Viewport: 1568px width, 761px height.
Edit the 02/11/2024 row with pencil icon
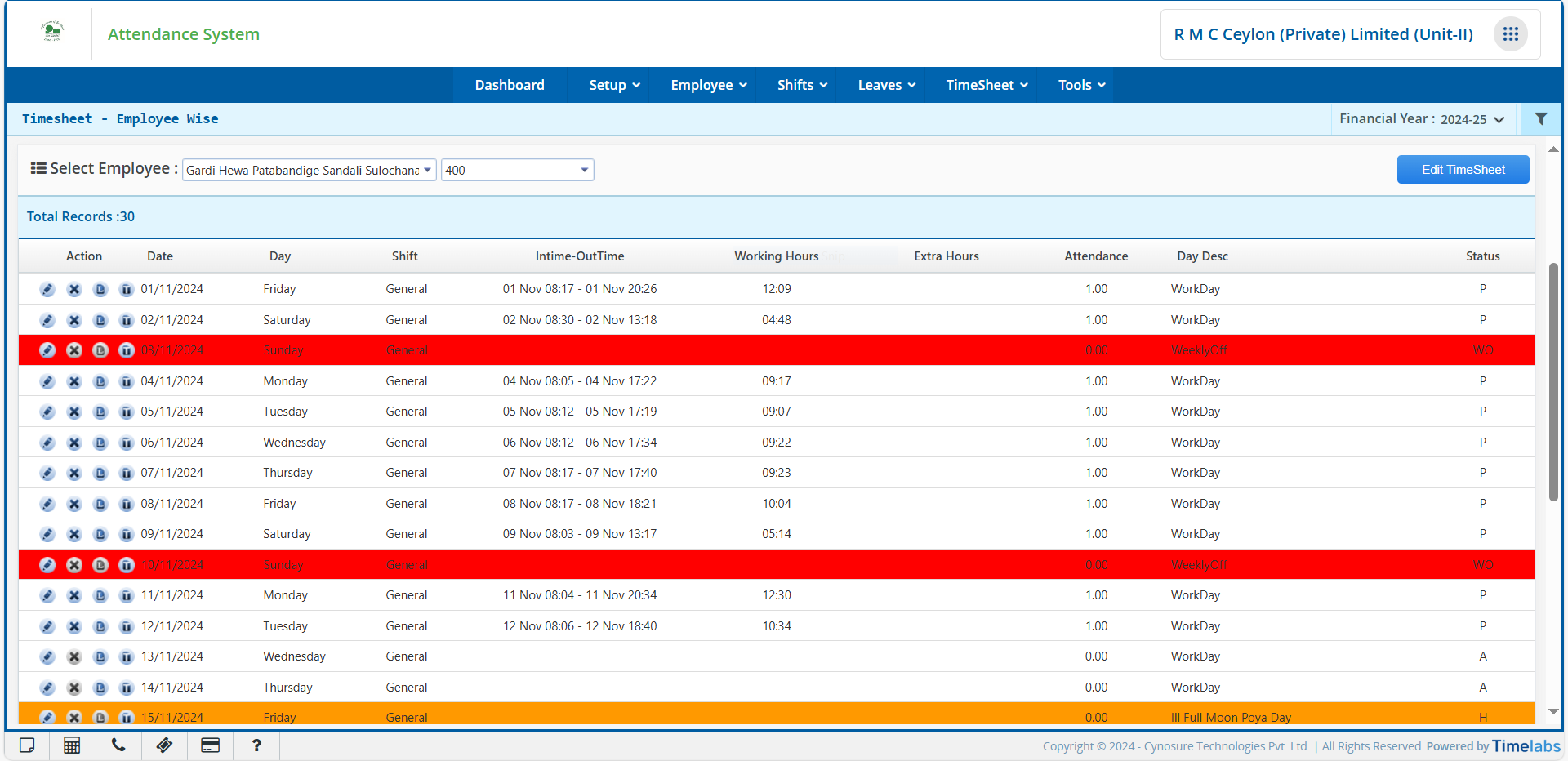(47, 321)
